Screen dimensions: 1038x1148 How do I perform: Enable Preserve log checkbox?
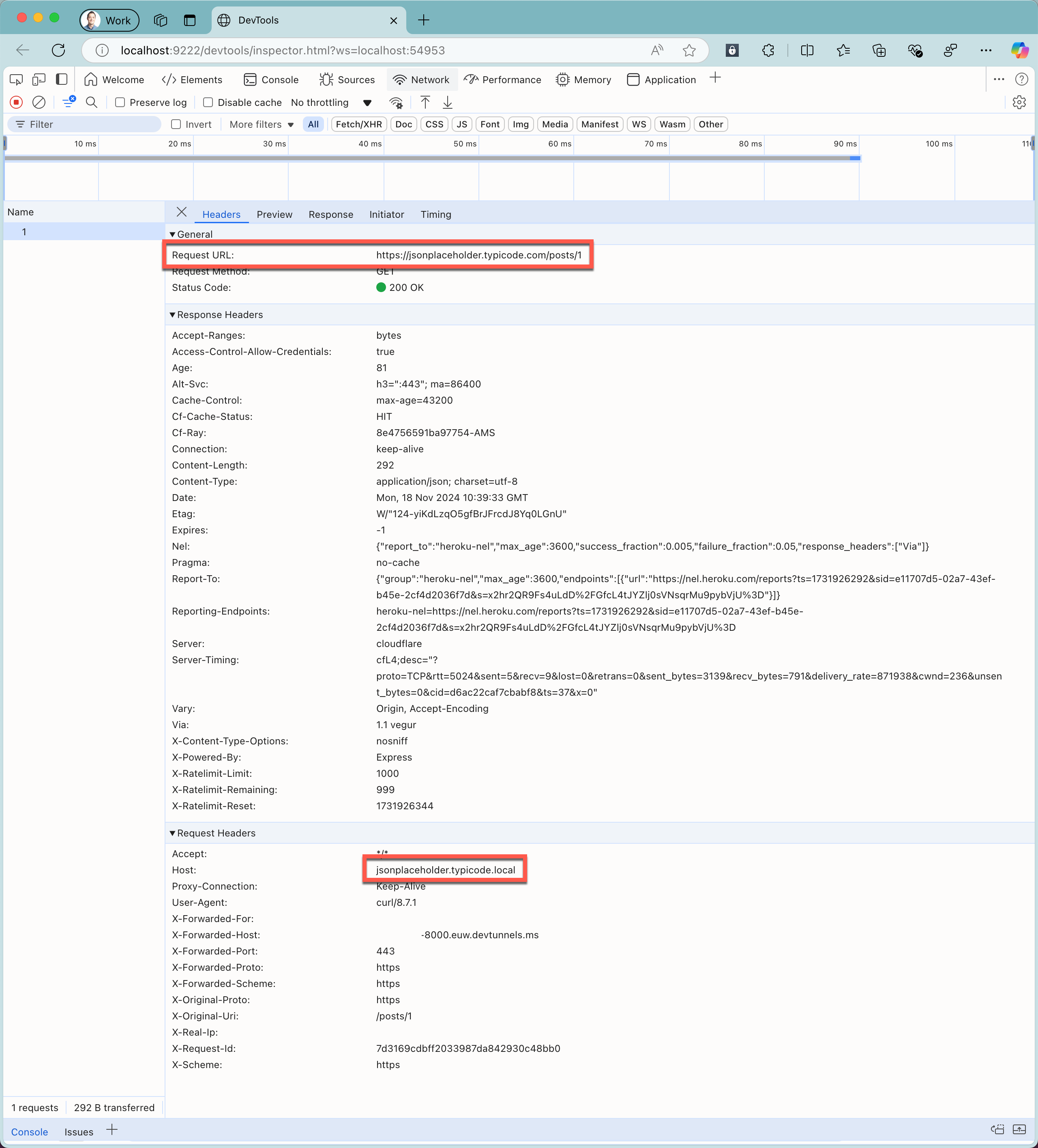pos(120,103)
